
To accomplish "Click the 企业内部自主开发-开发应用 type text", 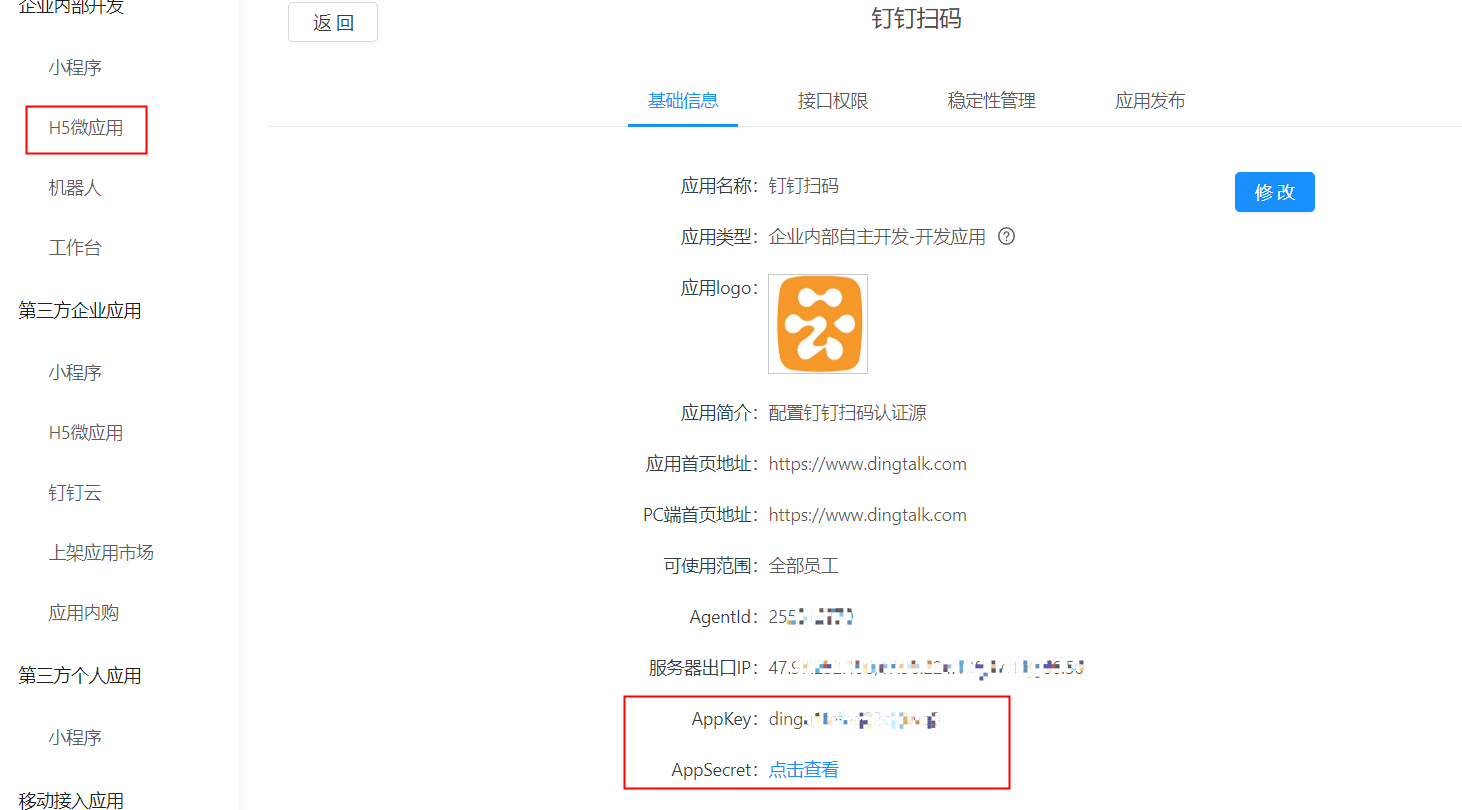I will [877, 237].
